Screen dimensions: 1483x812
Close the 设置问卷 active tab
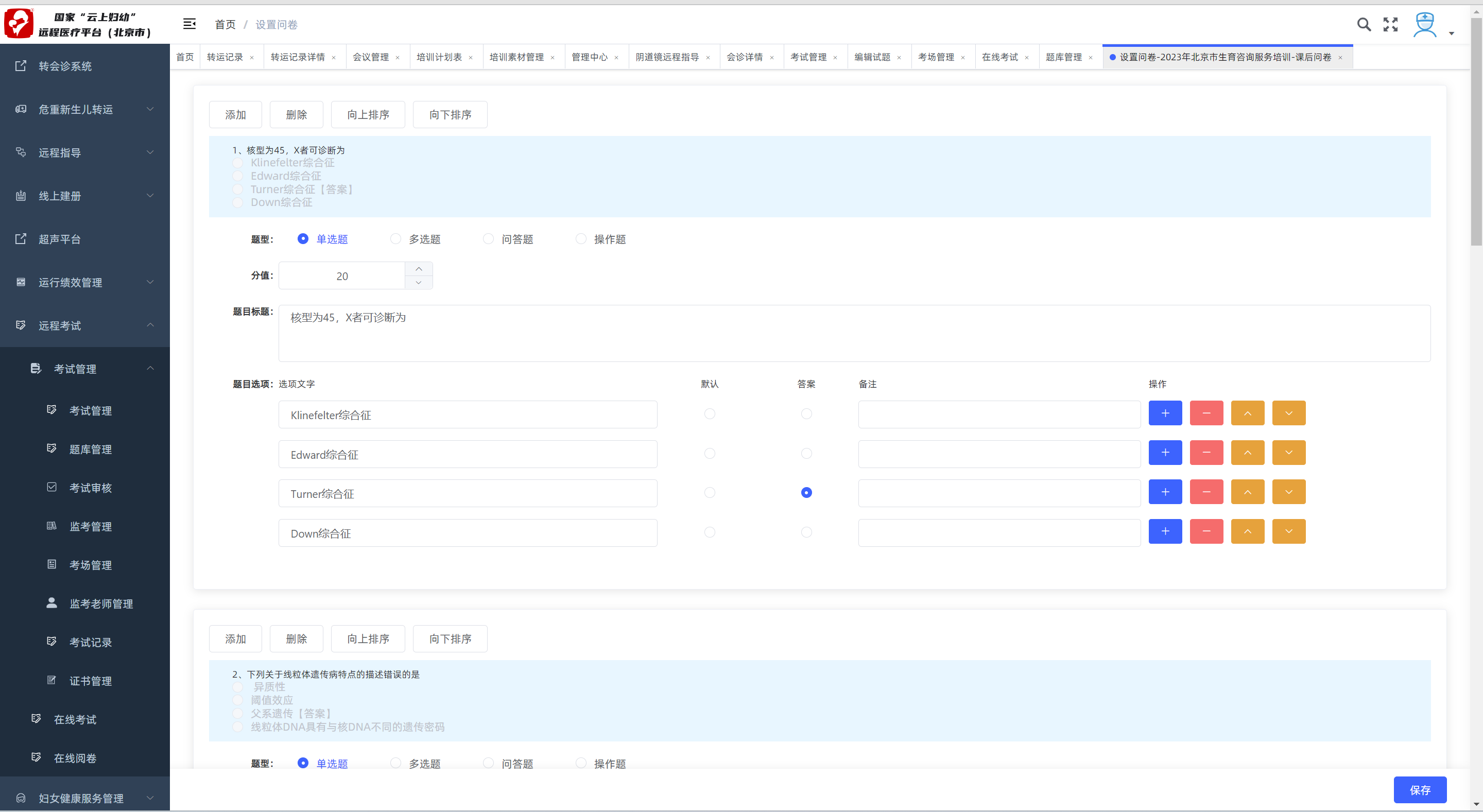pyautogui.click(x=1340, y=58)
